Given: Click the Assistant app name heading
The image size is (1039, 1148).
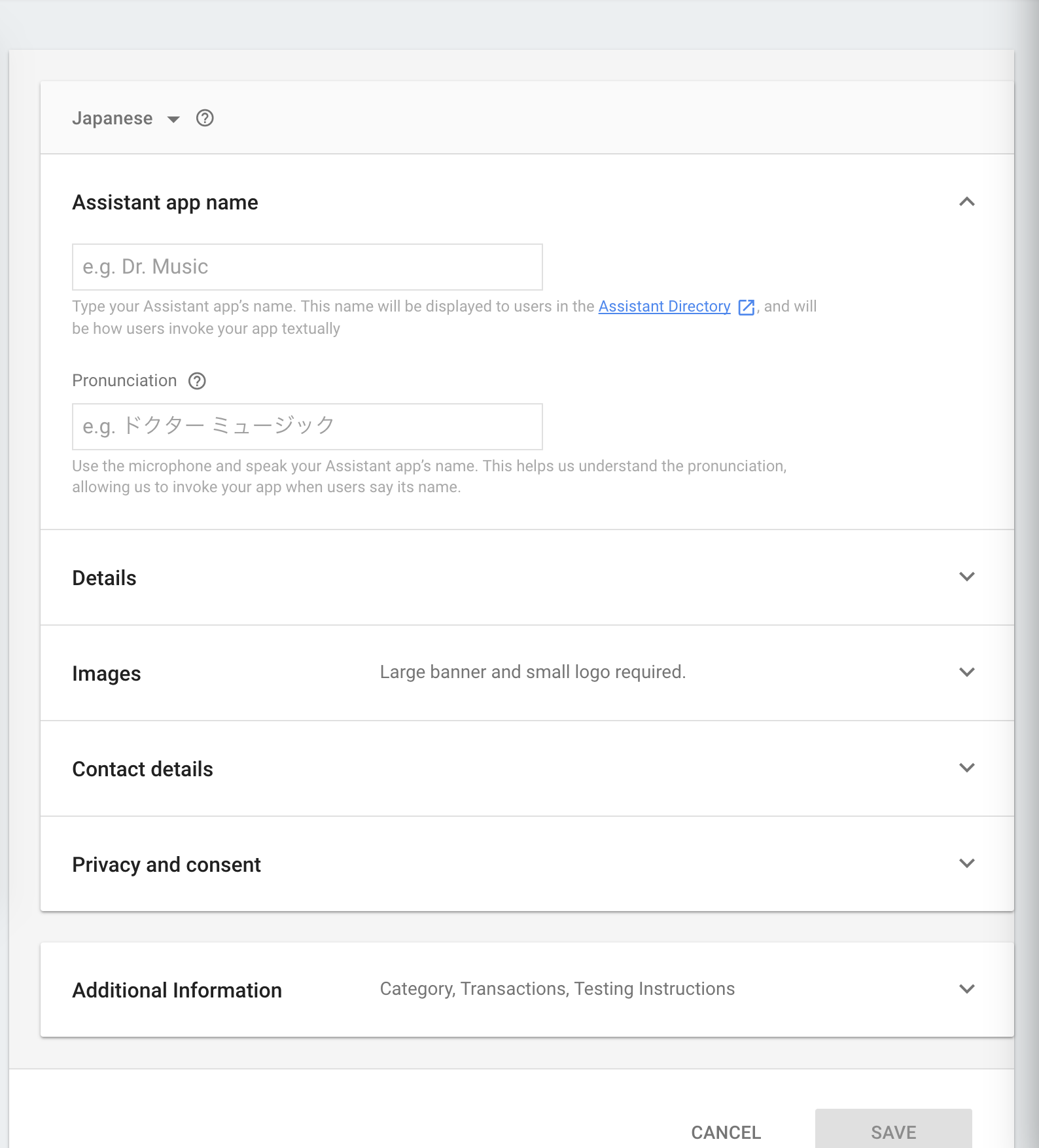Looking at the screenshot, I should click(x=165, y=203).
